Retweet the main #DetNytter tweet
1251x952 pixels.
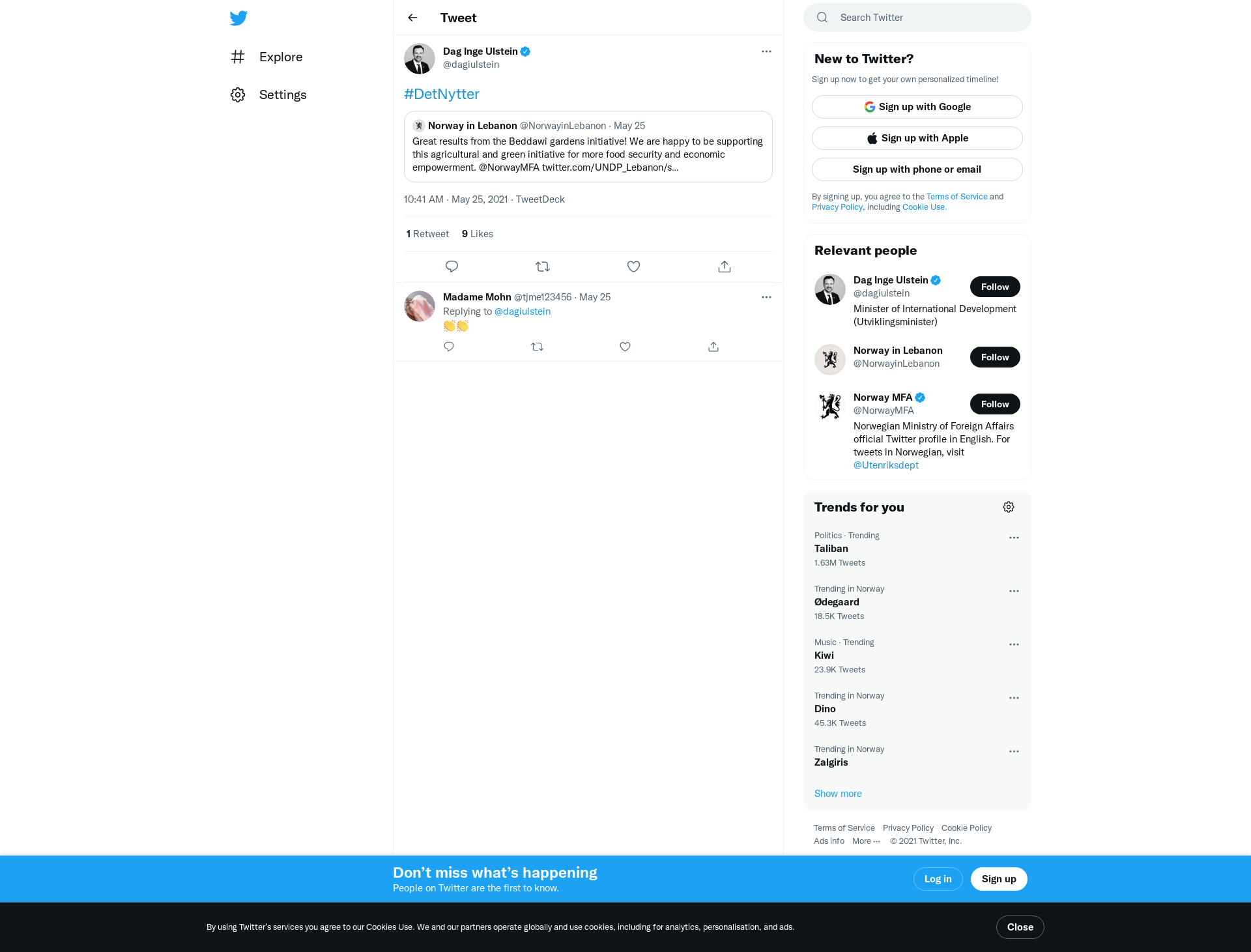click(x=543, y=267)
